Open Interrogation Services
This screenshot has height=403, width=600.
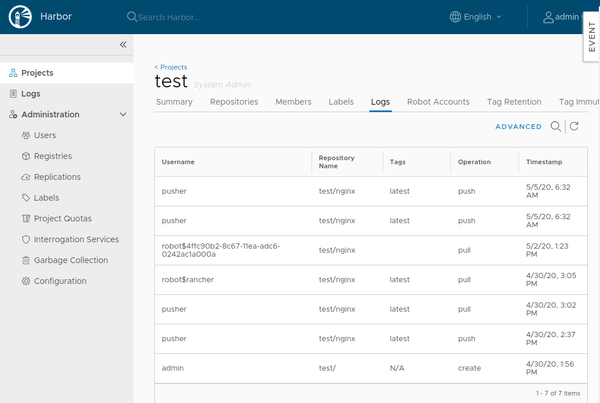pyautogui.click(x=76, y=239)
